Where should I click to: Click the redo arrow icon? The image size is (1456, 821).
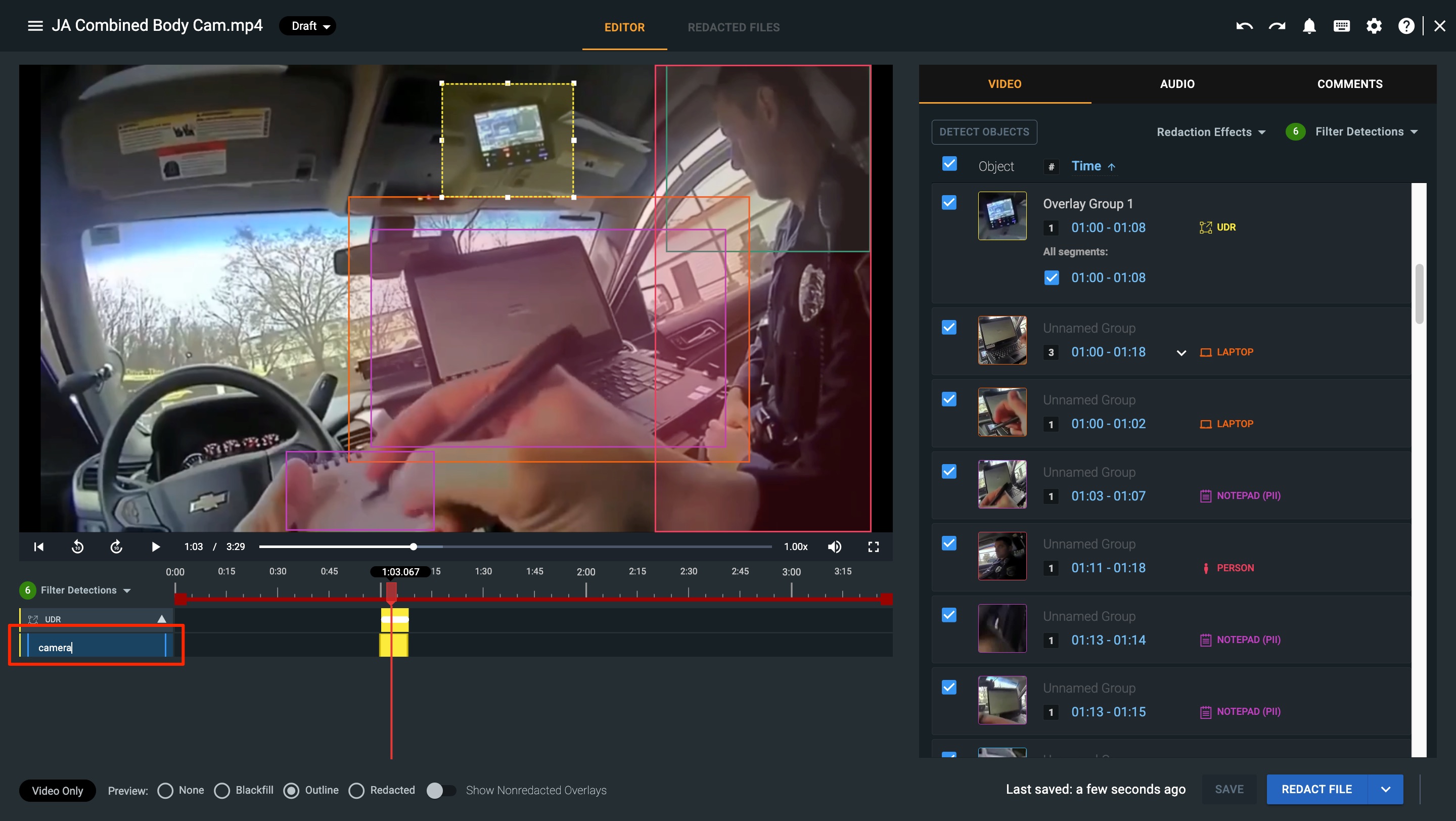(1277, 26)
